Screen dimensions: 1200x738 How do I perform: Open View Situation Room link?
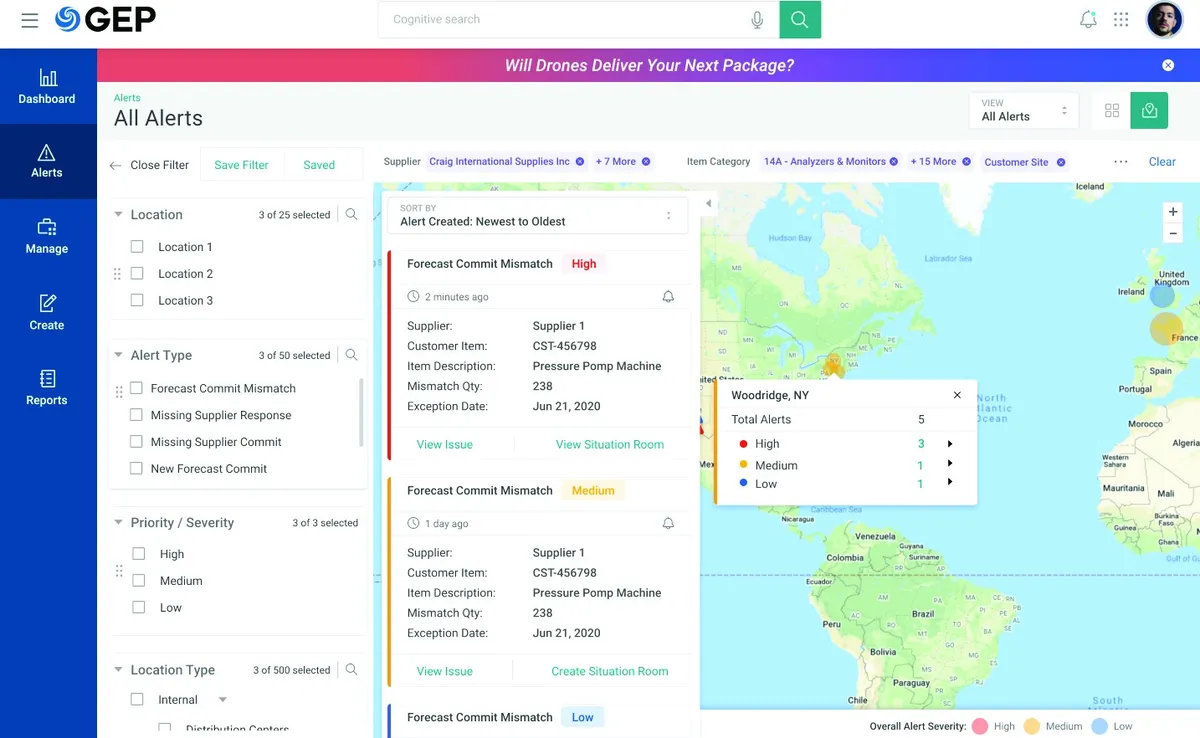[610, 444]
